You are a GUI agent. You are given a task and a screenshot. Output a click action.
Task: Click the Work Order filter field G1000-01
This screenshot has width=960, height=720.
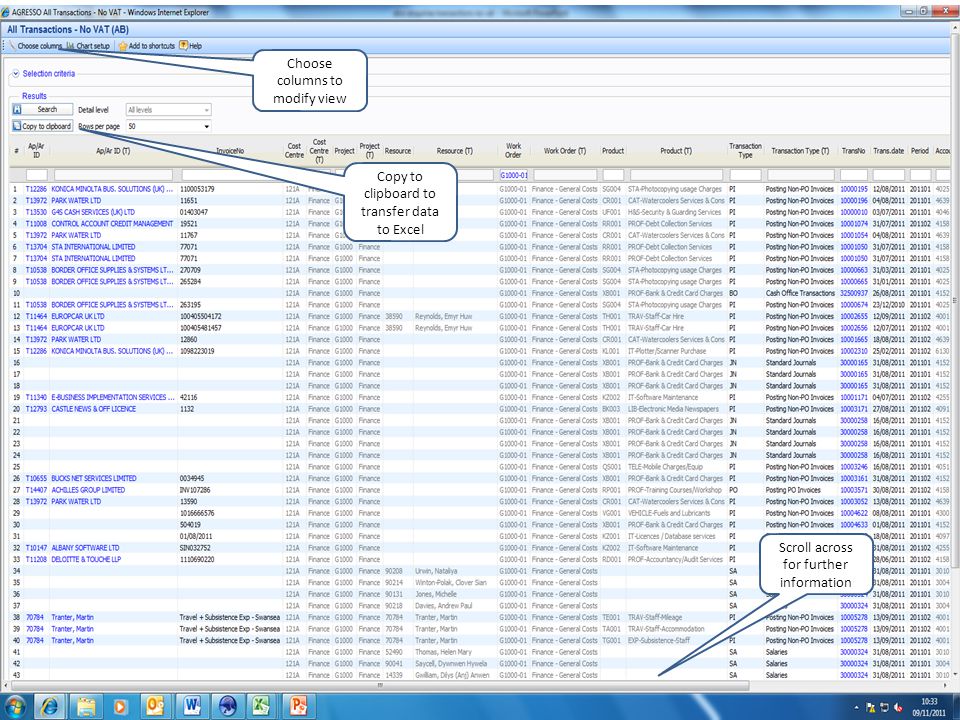coord(513,175)
